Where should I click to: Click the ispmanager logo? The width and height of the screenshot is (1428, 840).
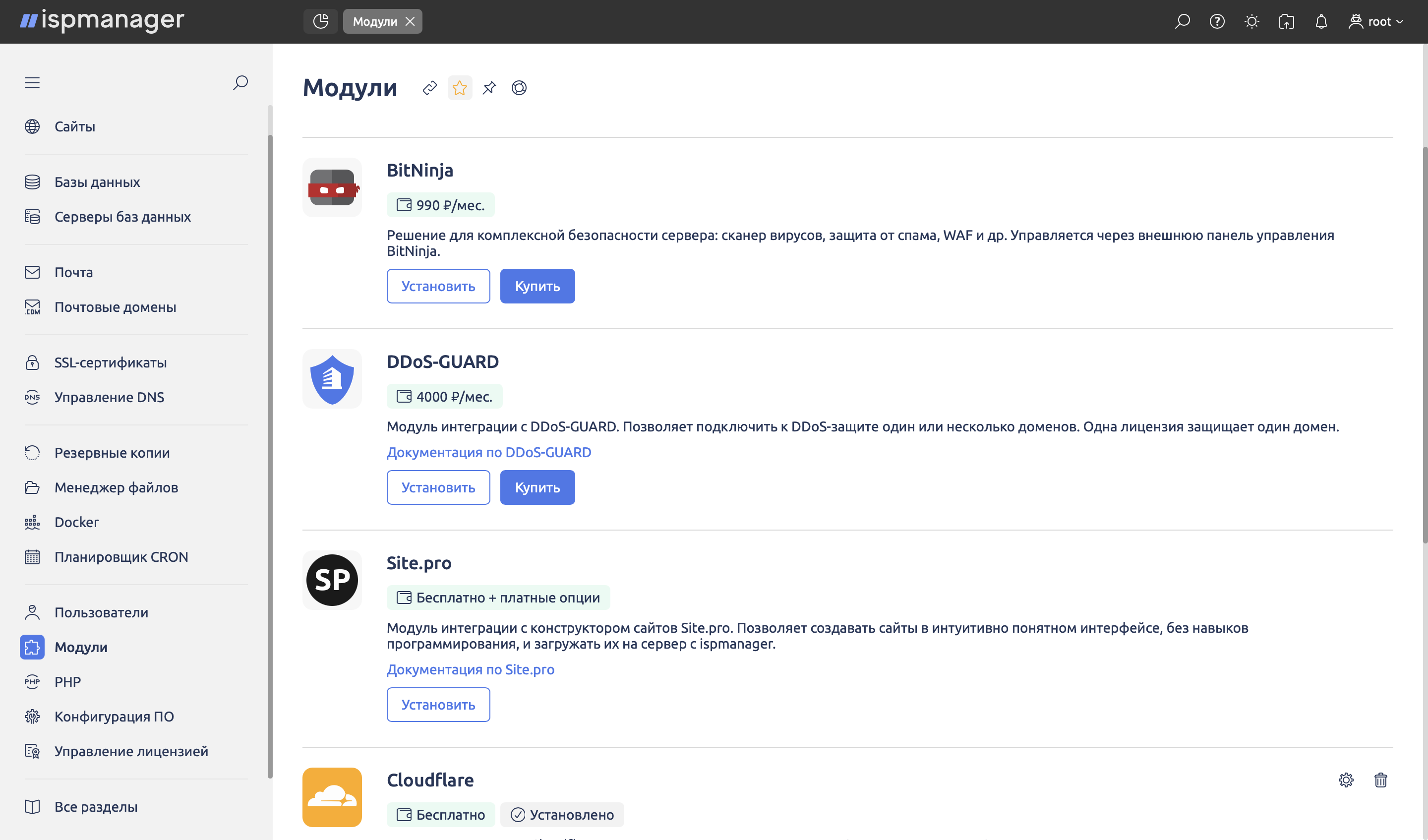[102, 20]
